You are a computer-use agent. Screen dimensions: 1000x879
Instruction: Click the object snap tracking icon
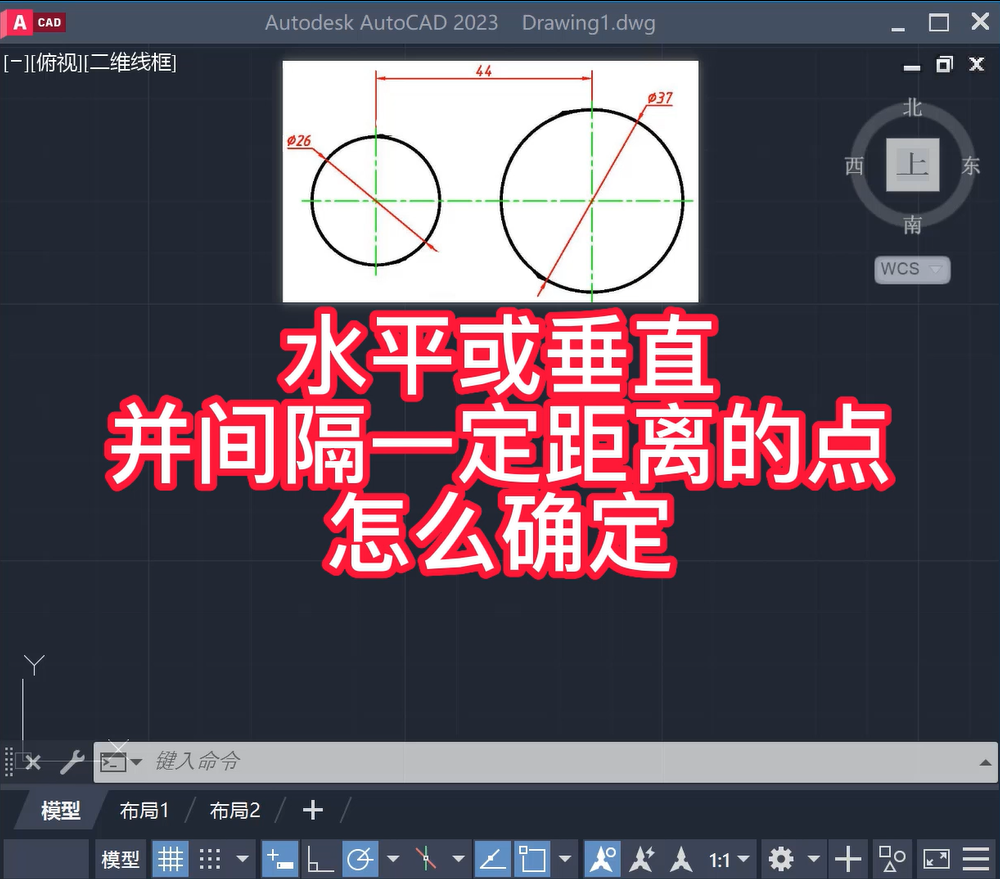(492, 859)
